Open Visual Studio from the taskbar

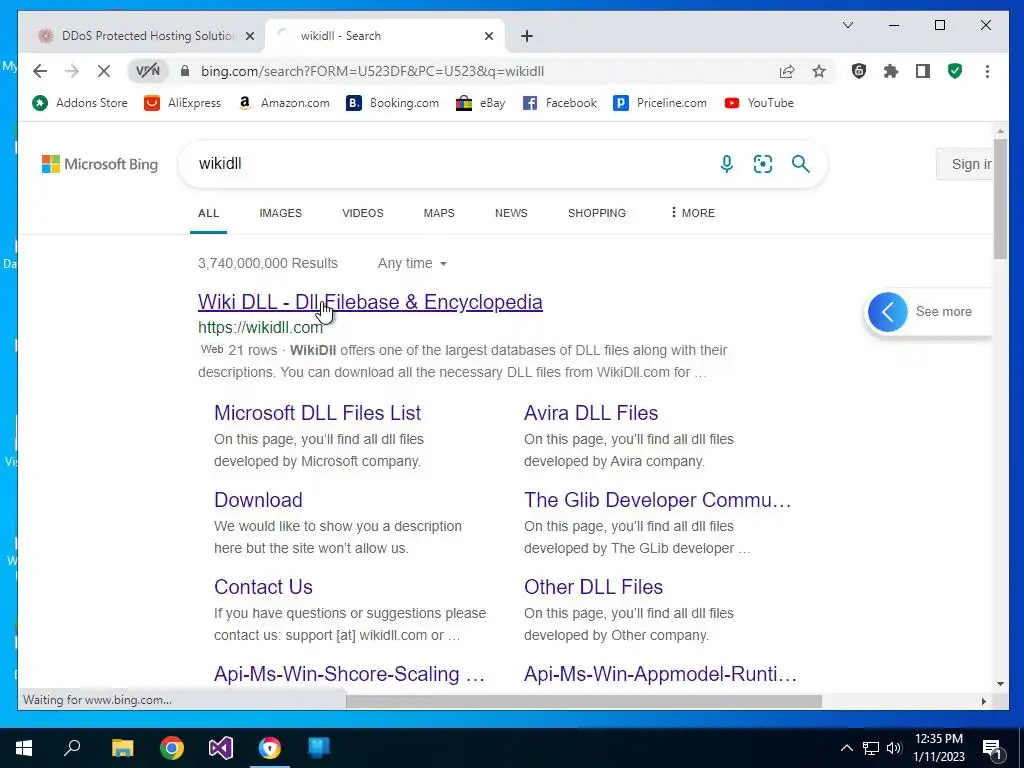coord(221,748)
